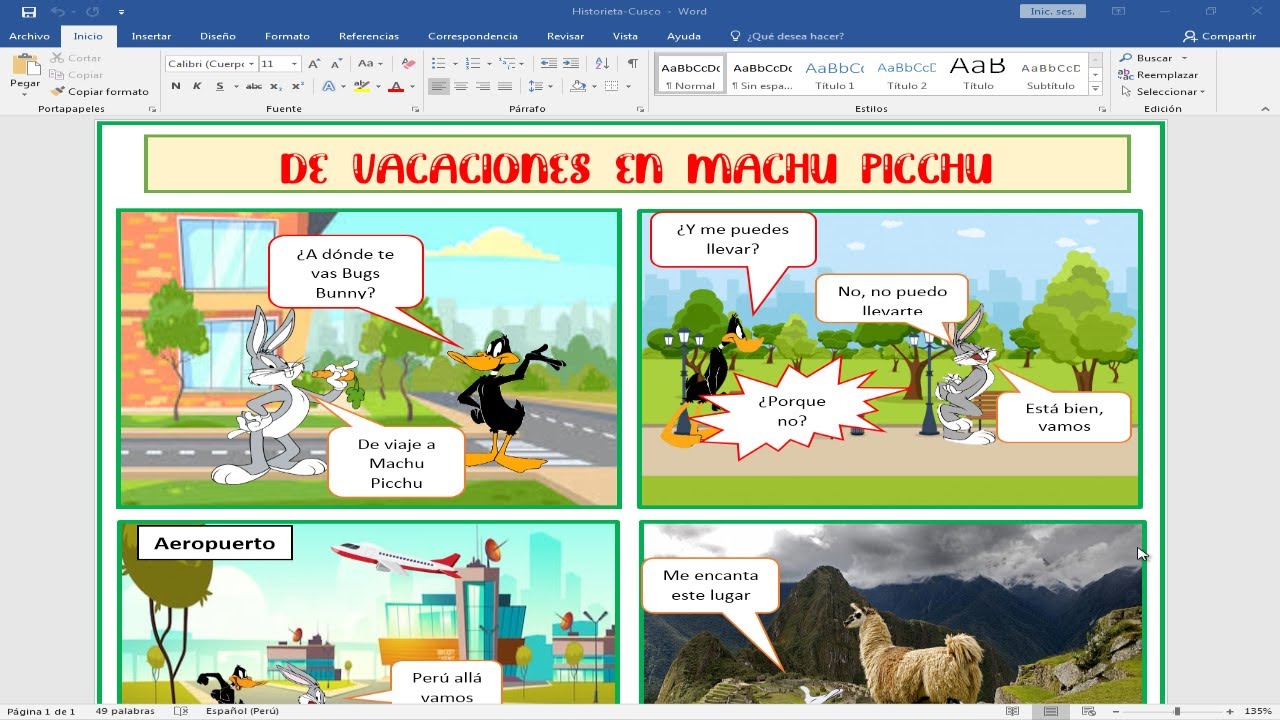Apply the Subtítulo style
This screenshot has width=1280, height=720.
(1050, 74)
